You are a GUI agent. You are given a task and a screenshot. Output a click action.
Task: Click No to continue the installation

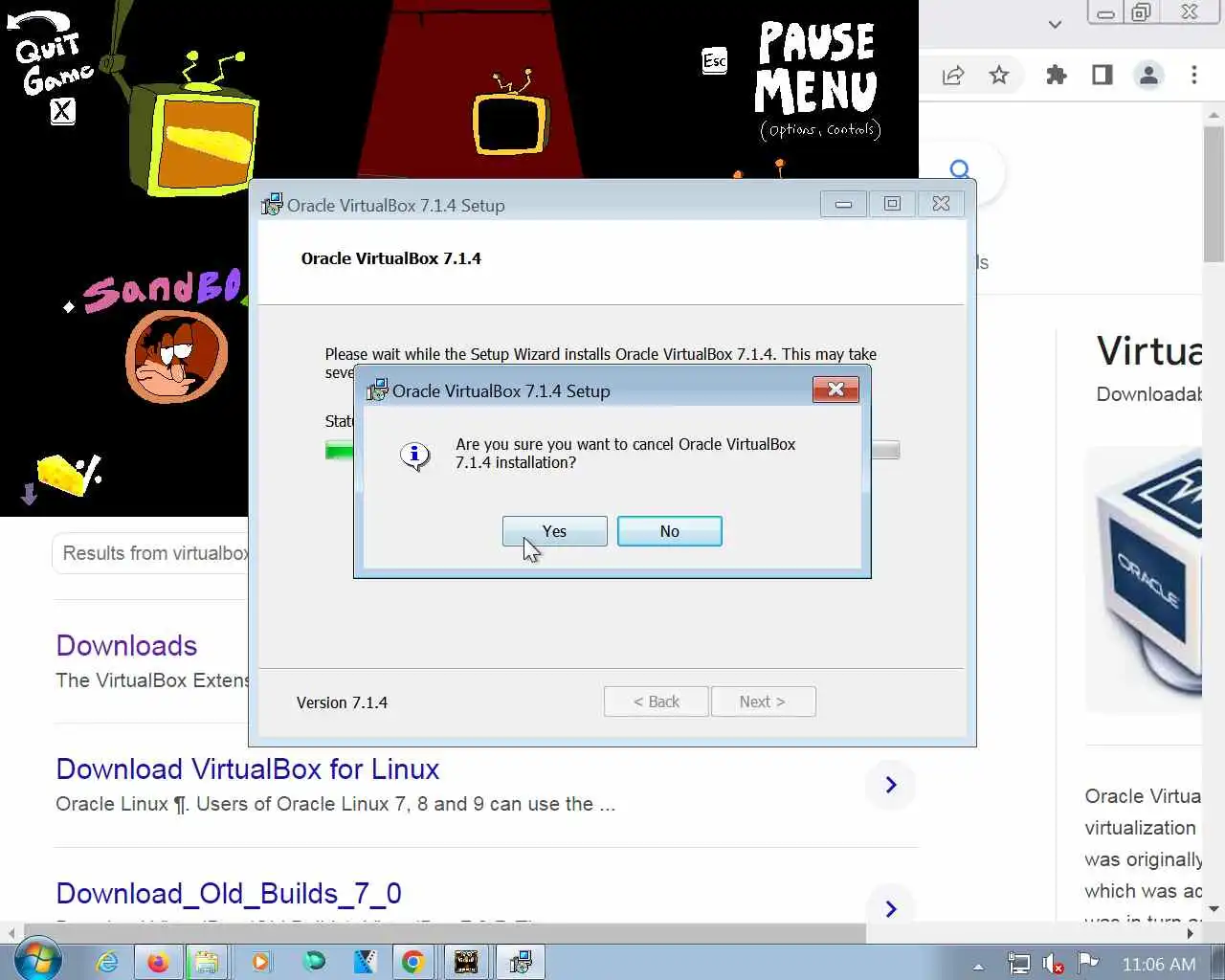click(670, 531)
